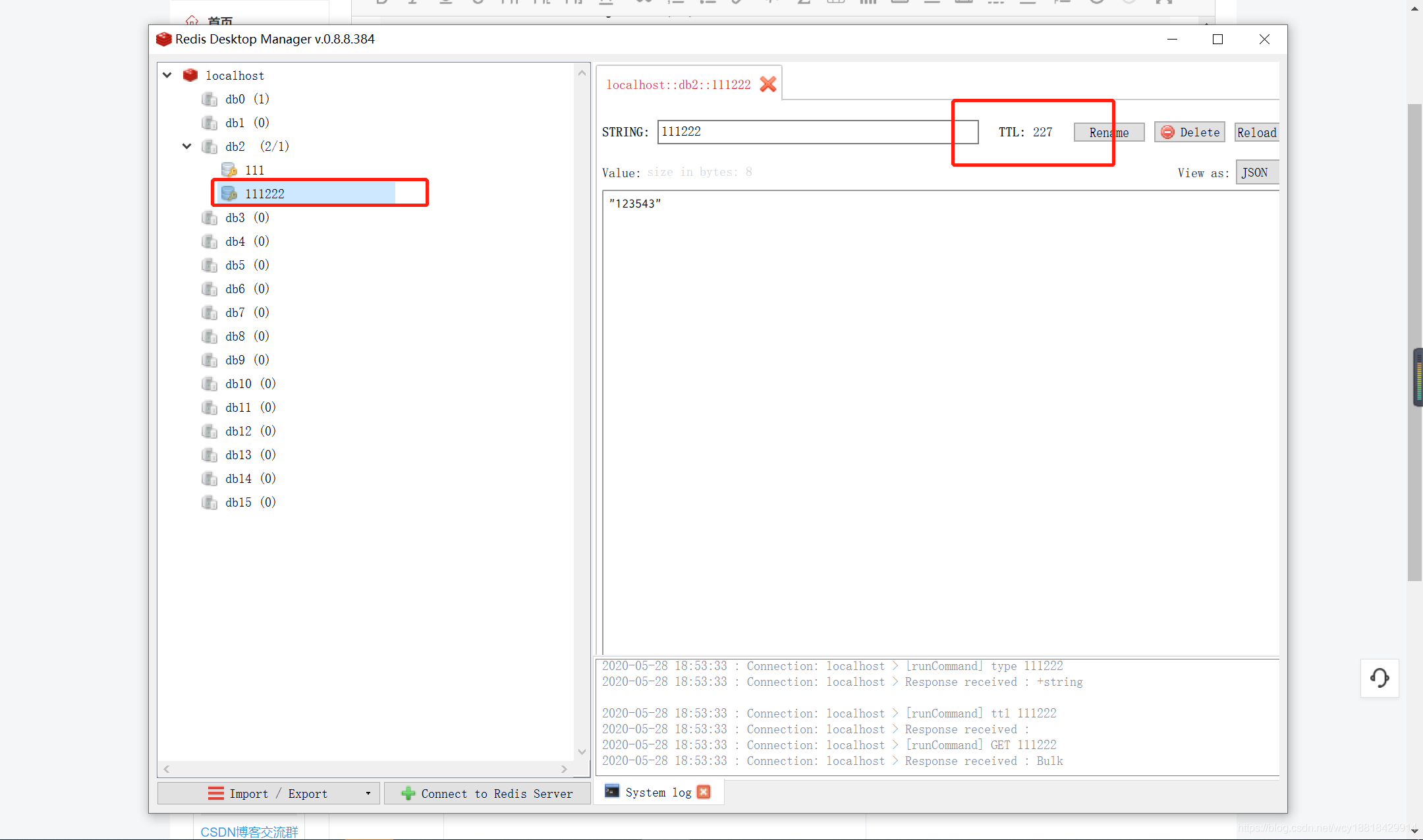Click the green plus Connect icon

[x=408, y=794]
